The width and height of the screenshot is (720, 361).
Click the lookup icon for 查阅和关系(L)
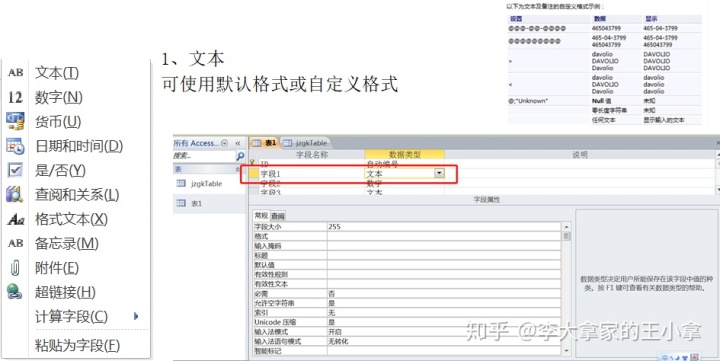pos(15,195)
